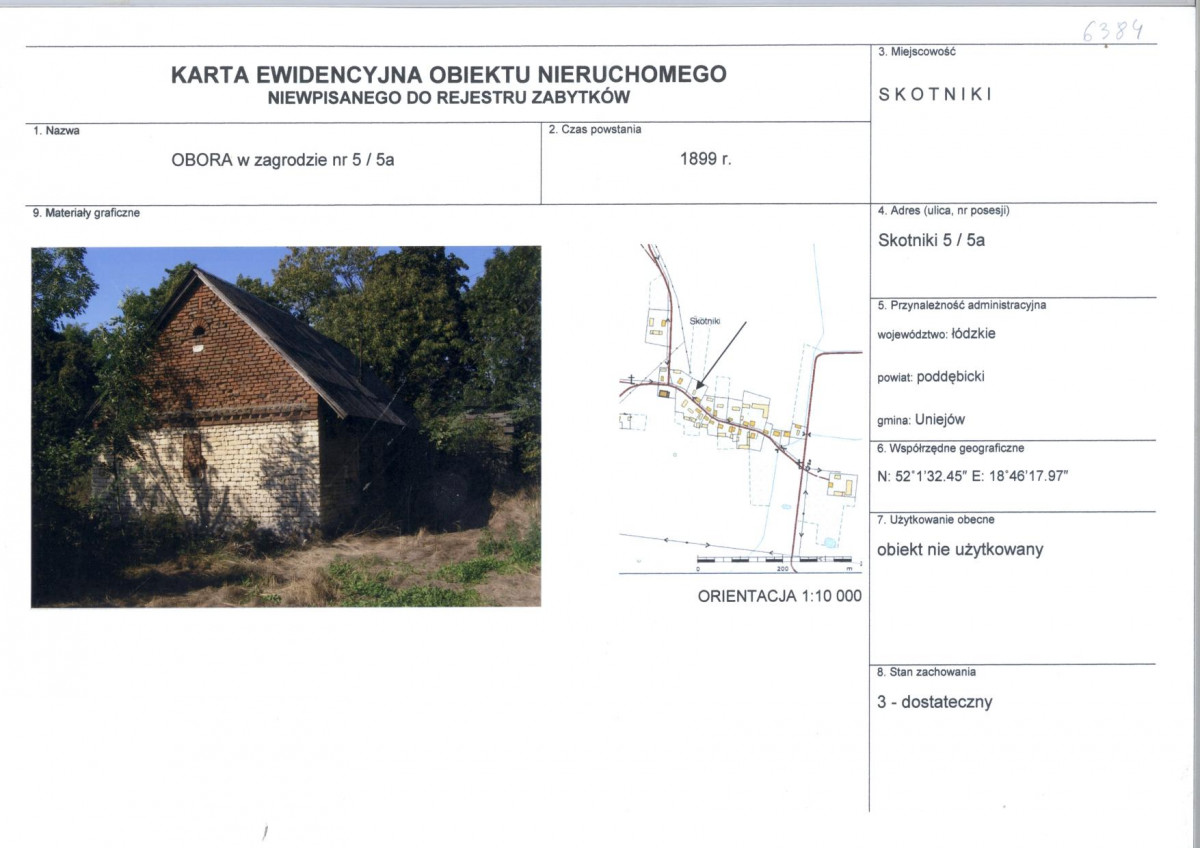This screenshot has width=1200, height=848.
Task: Click the 'Skotniki' label on the map
Action: point(705,321)
